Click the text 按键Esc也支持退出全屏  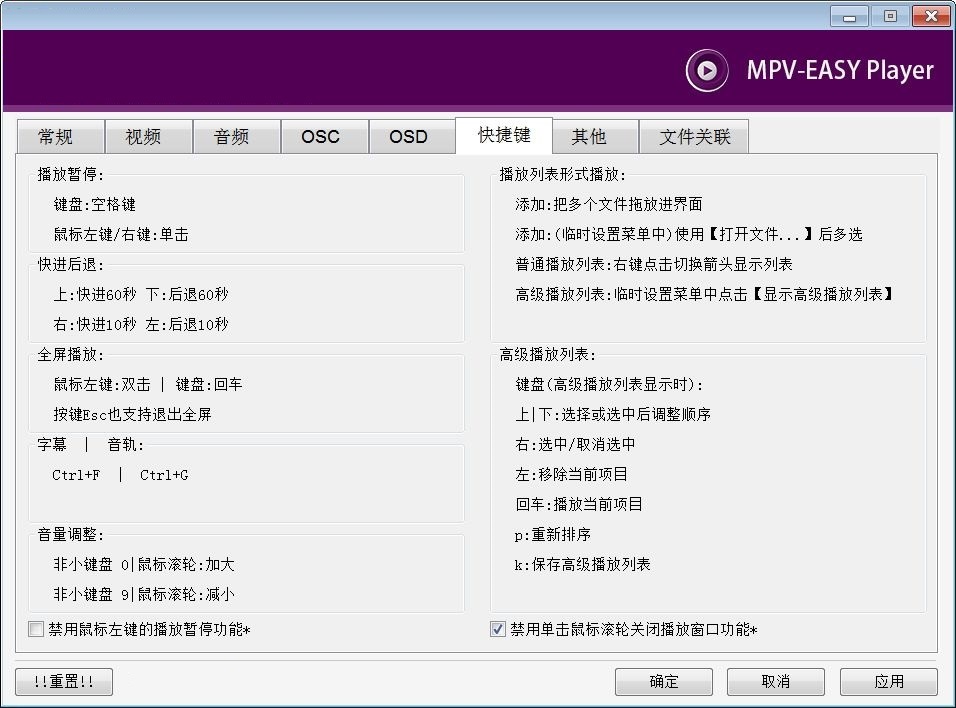point(132,415)
